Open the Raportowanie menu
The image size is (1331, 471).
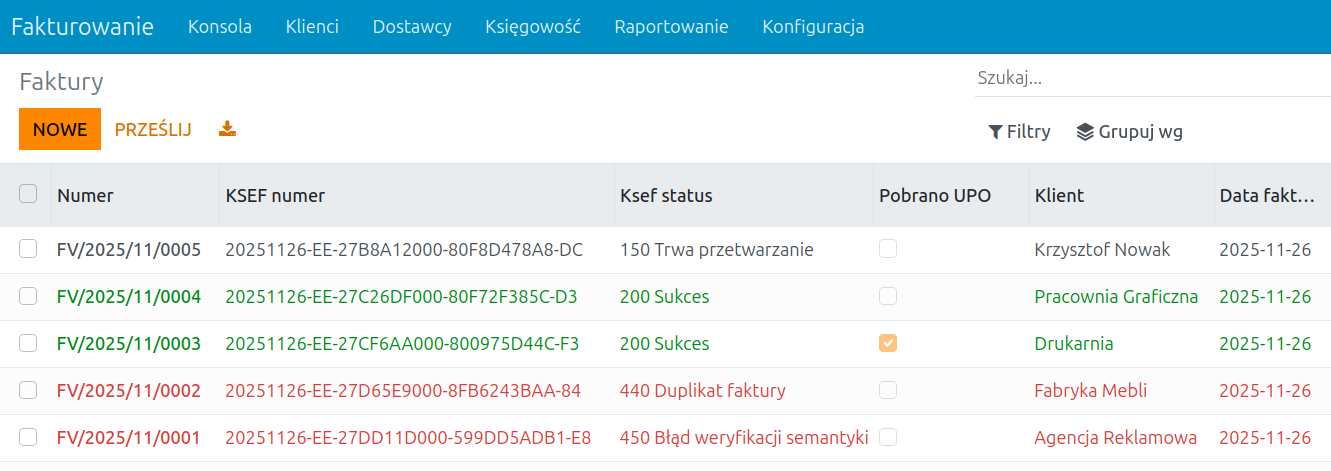tap(671, 27)
